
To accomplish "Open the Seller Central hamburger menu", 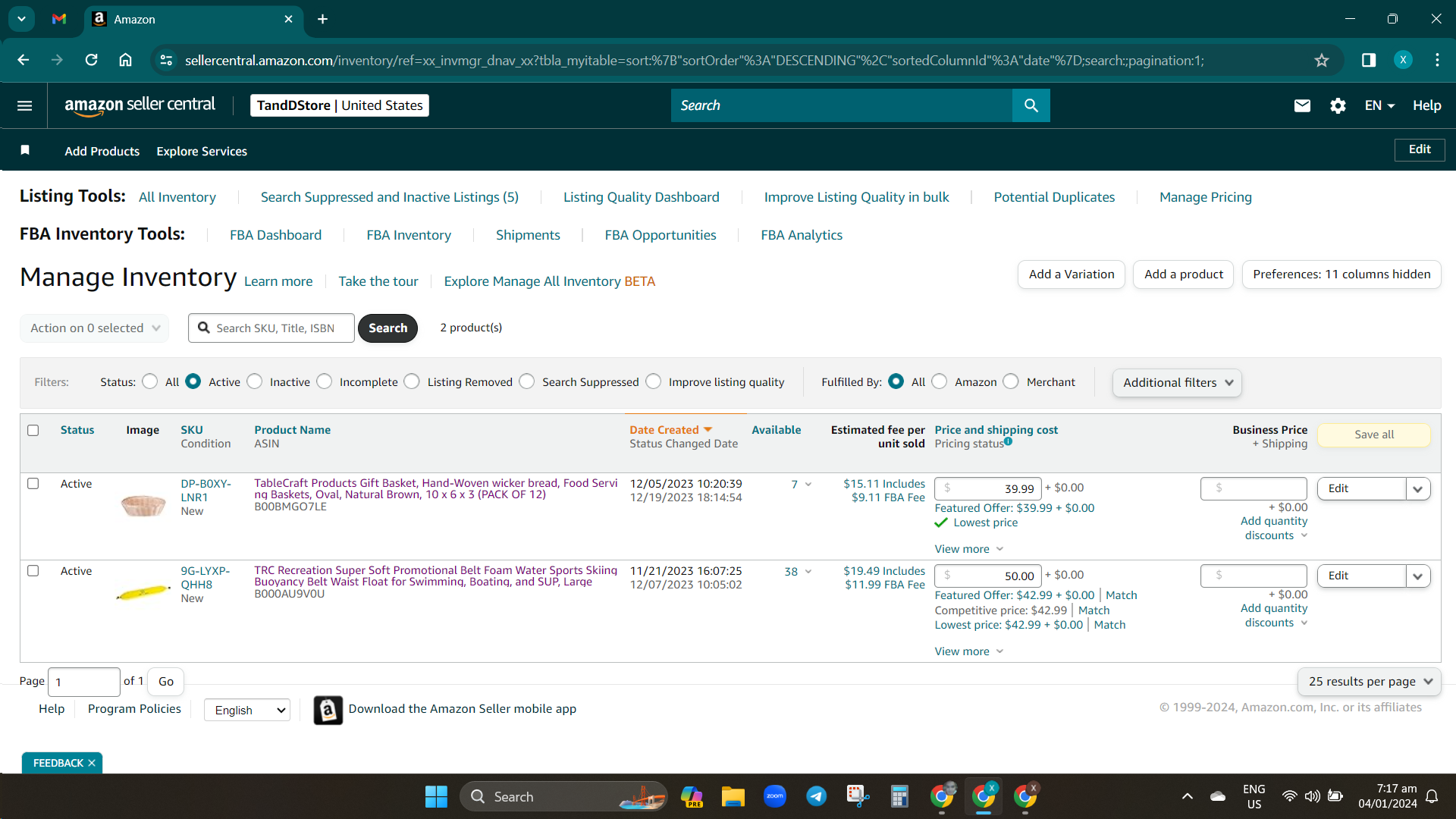I will 24,105.
